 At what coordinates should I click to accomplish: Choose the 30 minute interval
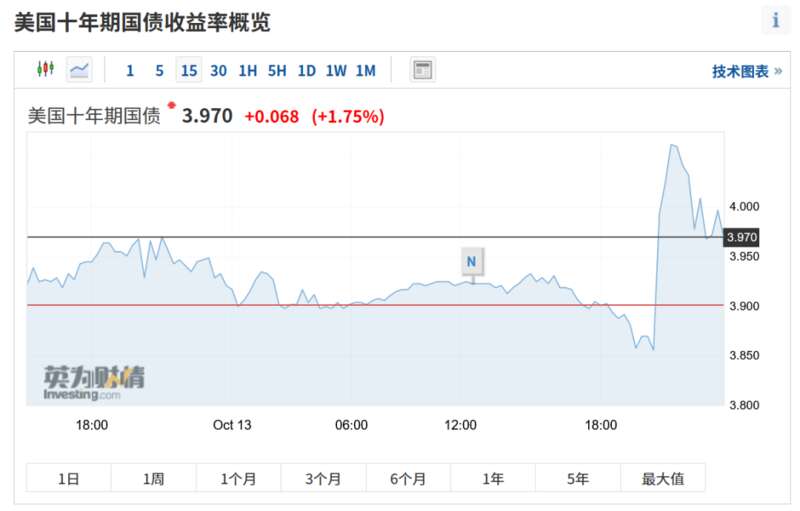point(218,70)
